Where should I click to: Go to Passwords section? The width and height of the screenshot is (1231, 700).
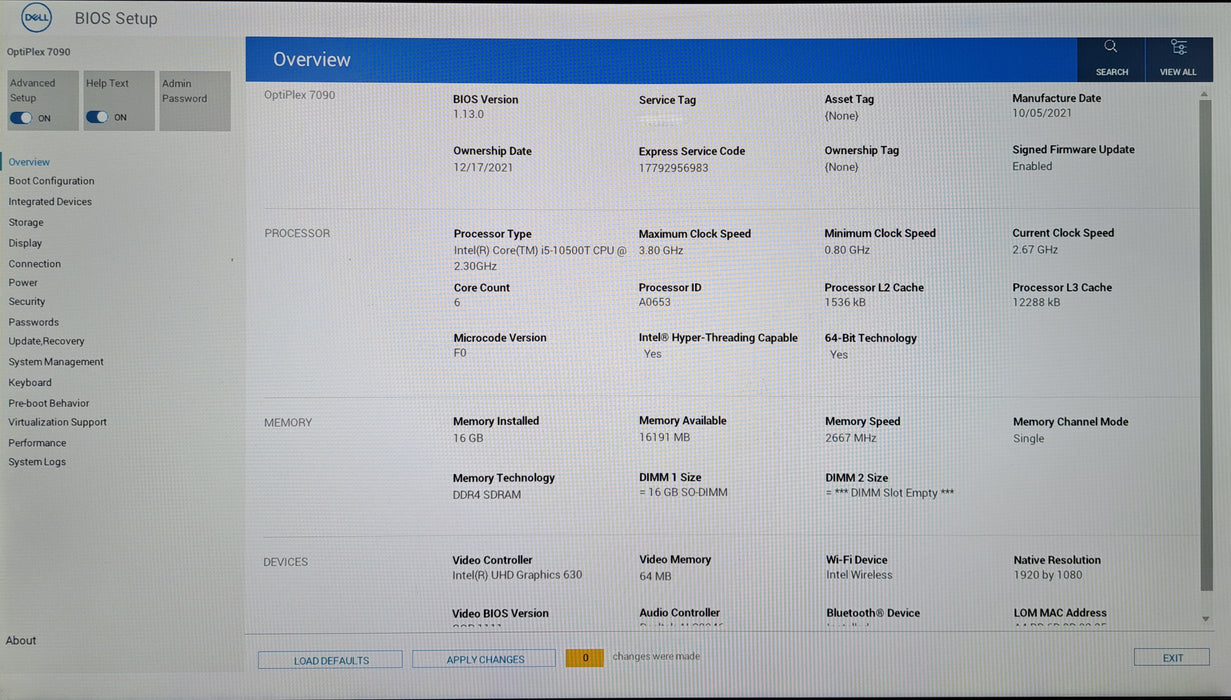pos(34,322)
